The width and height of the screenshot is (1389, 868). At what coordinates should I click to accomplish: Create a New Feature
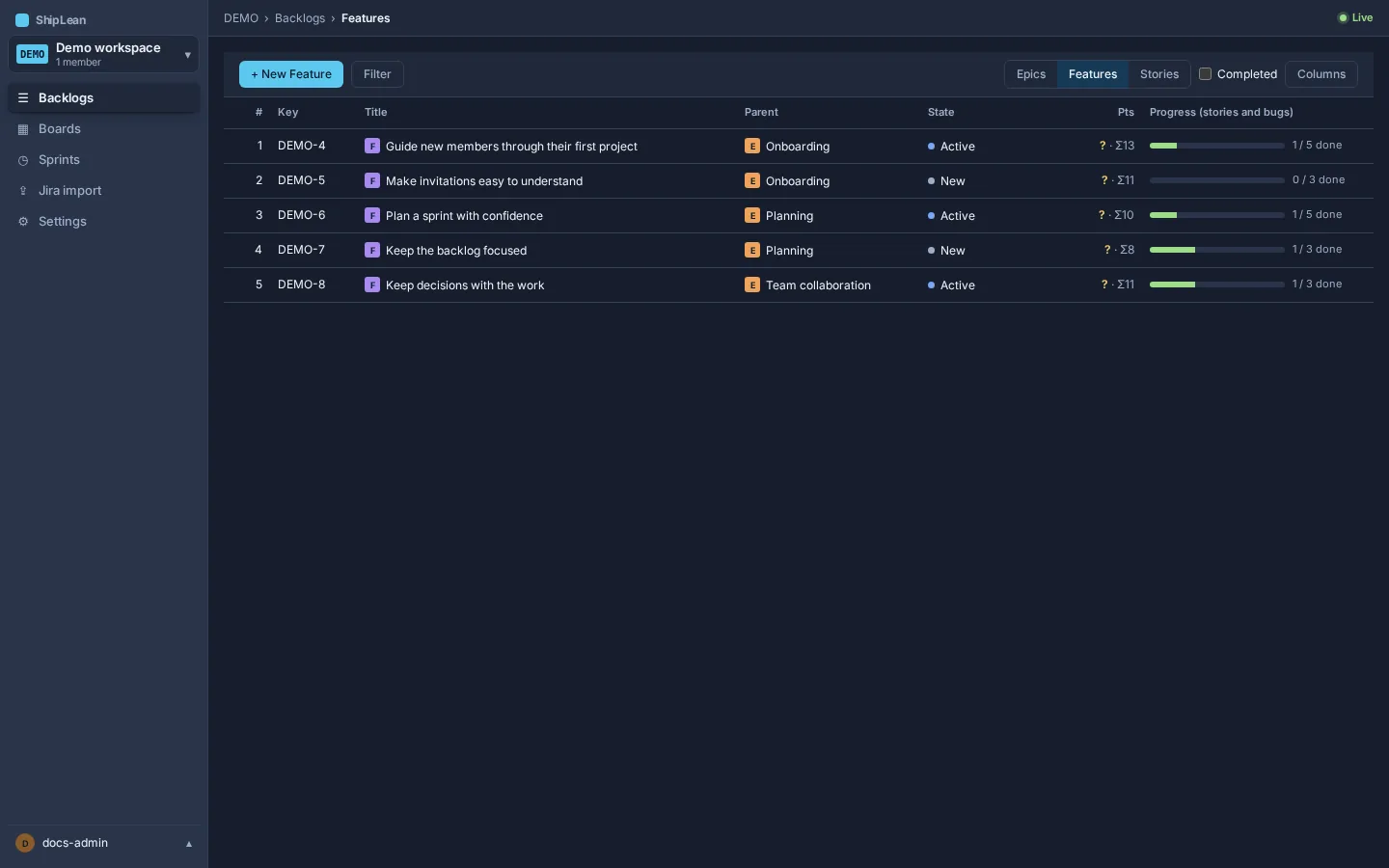291,74
